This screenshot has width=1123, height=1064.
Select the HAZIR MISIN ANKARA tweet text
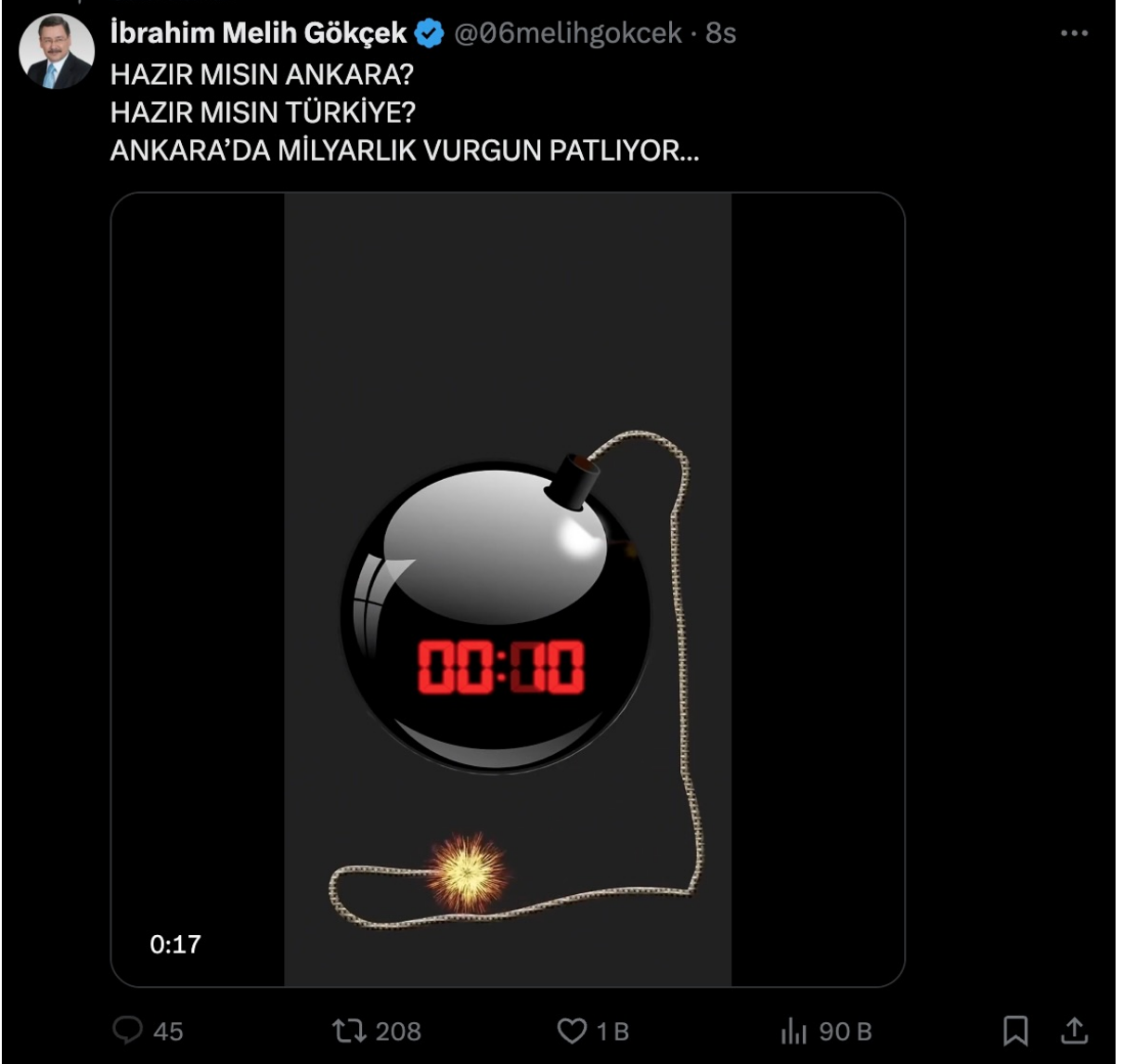262,74
